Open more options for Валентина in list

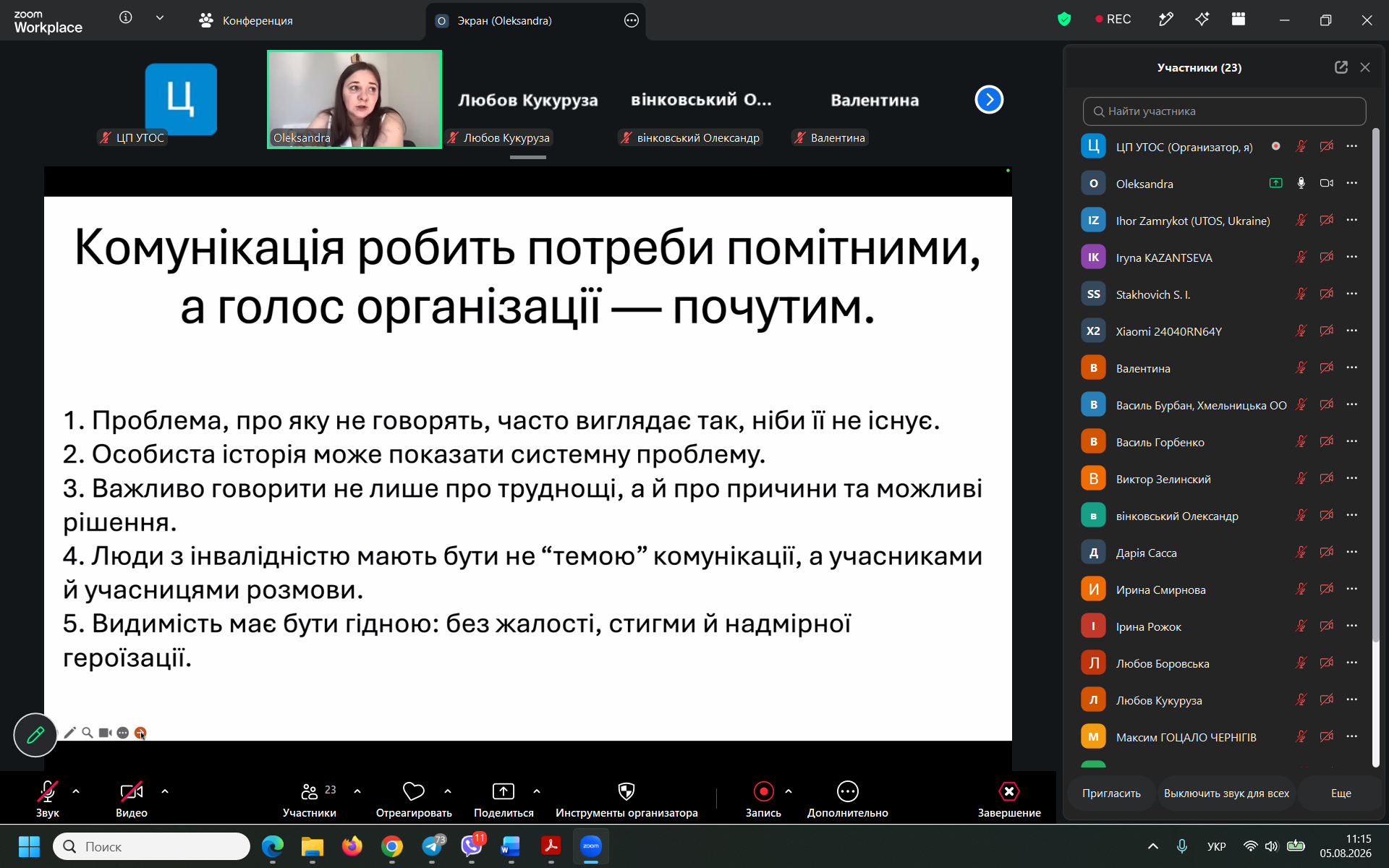click(x=1352, y=368)
